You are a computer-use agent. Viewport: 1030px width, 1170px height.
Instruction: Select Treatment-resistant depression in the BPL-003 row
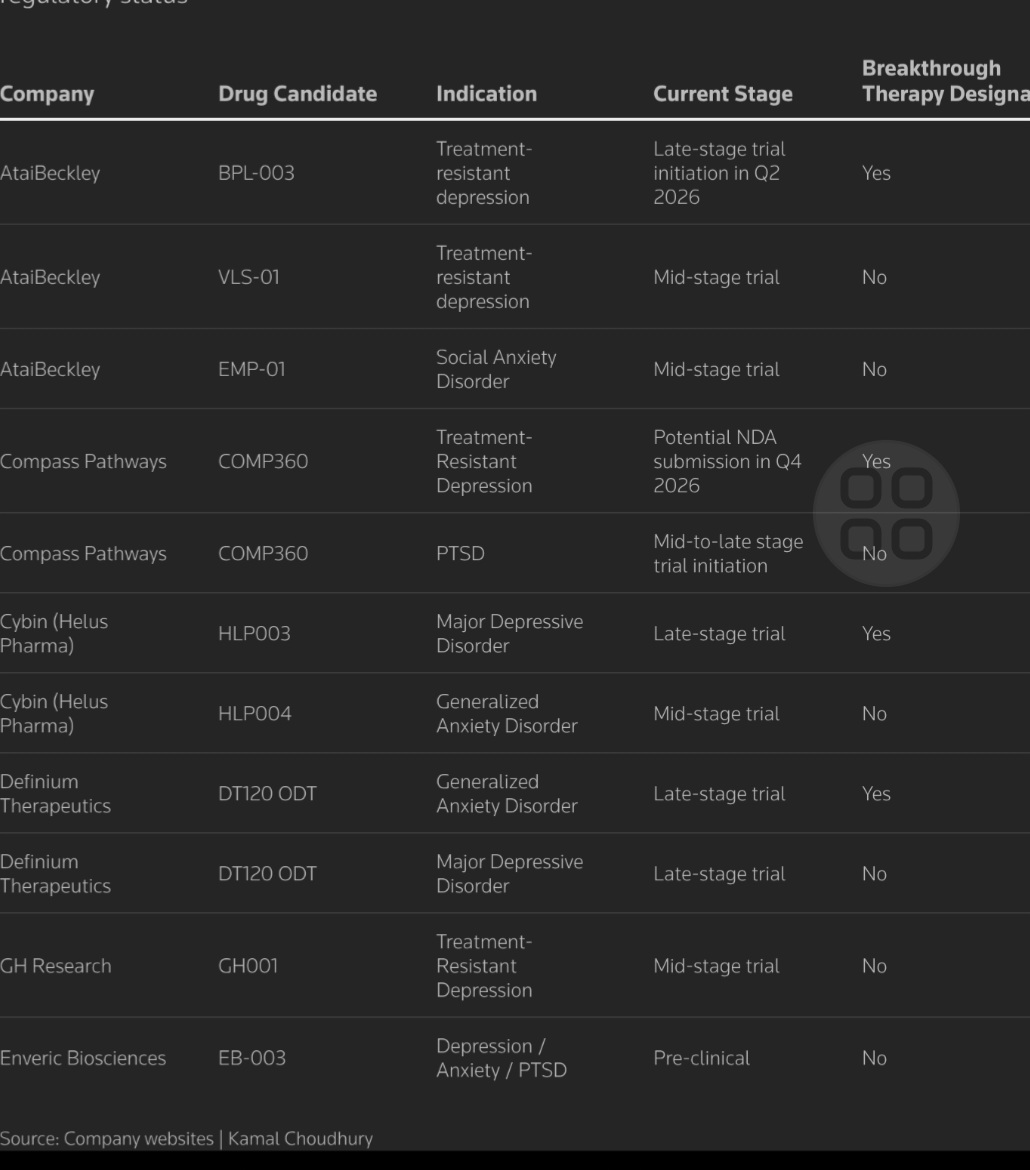pos(484,173)
